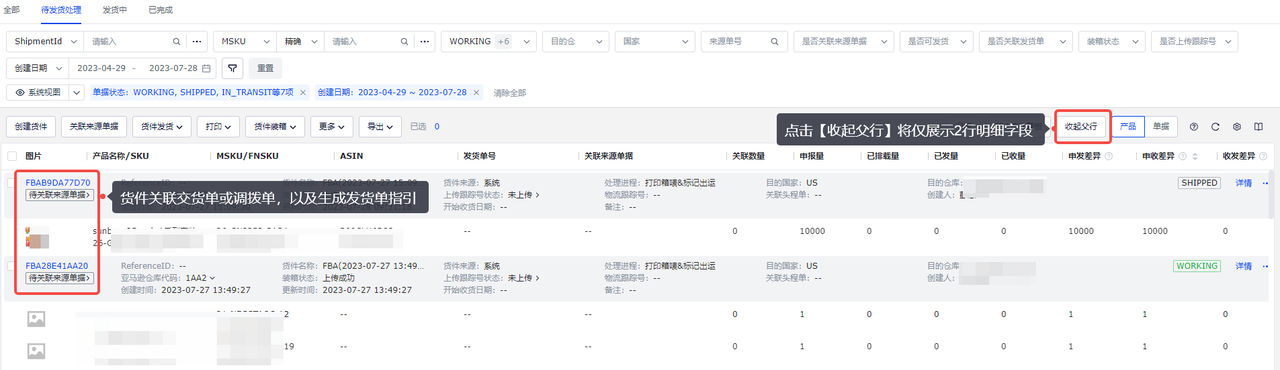Click the 清除全部 link
The image size is (1280, 370).
click(510, 92)
